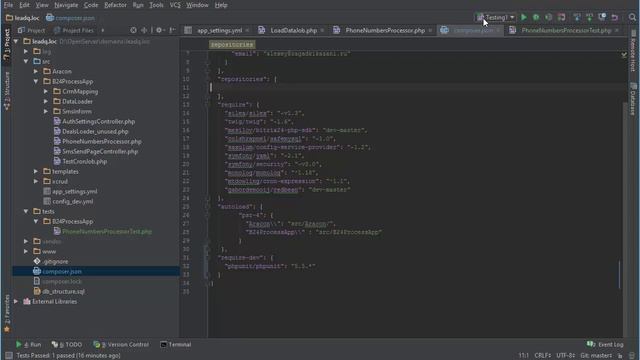Screen dimensions: 640x360
Task: Click the CRLF line separator widget
Action: (542, 356)
